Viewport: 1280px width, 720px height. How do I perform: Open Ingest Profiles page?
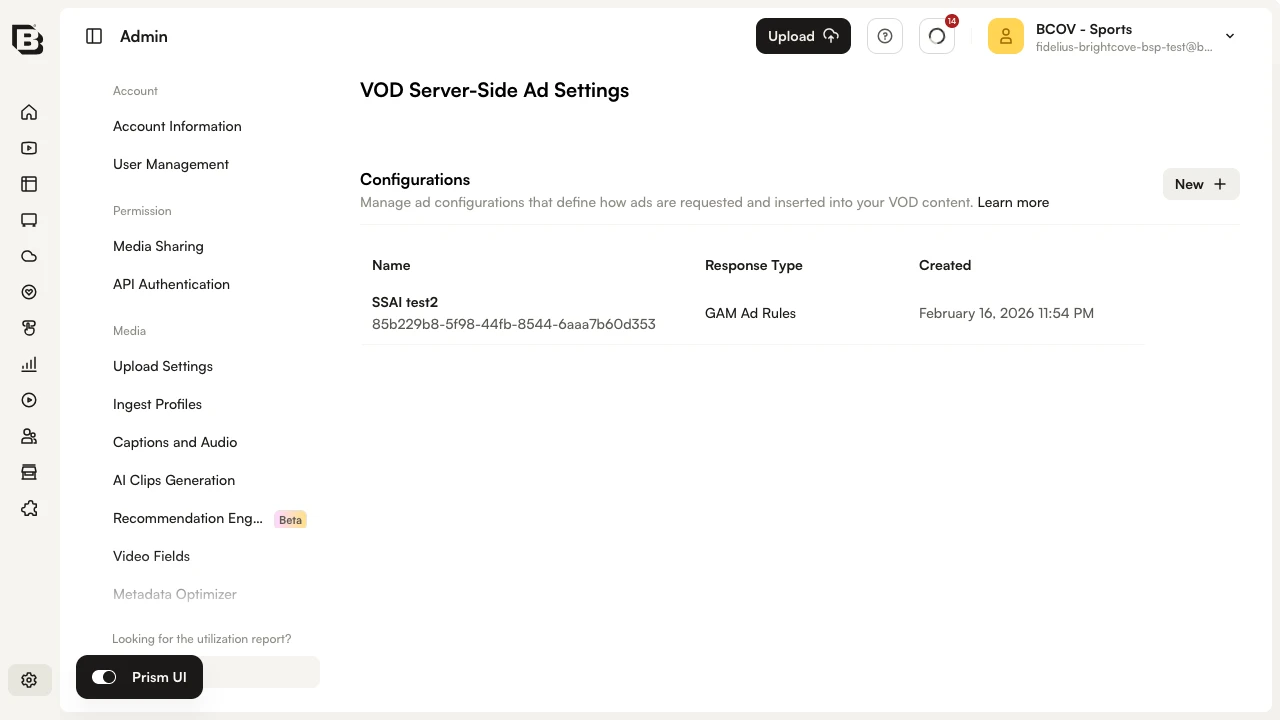[157, 404]
